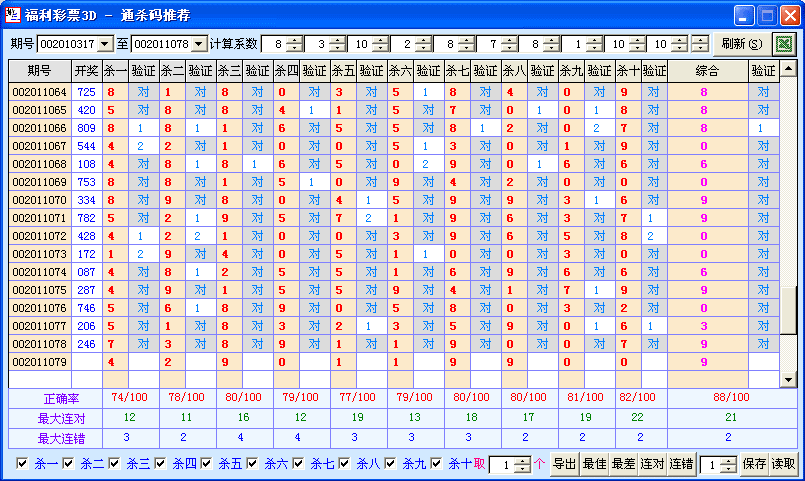Click the 最大连对 row label
This screenshot has width=805, height=481.
(x=61, y=418)
